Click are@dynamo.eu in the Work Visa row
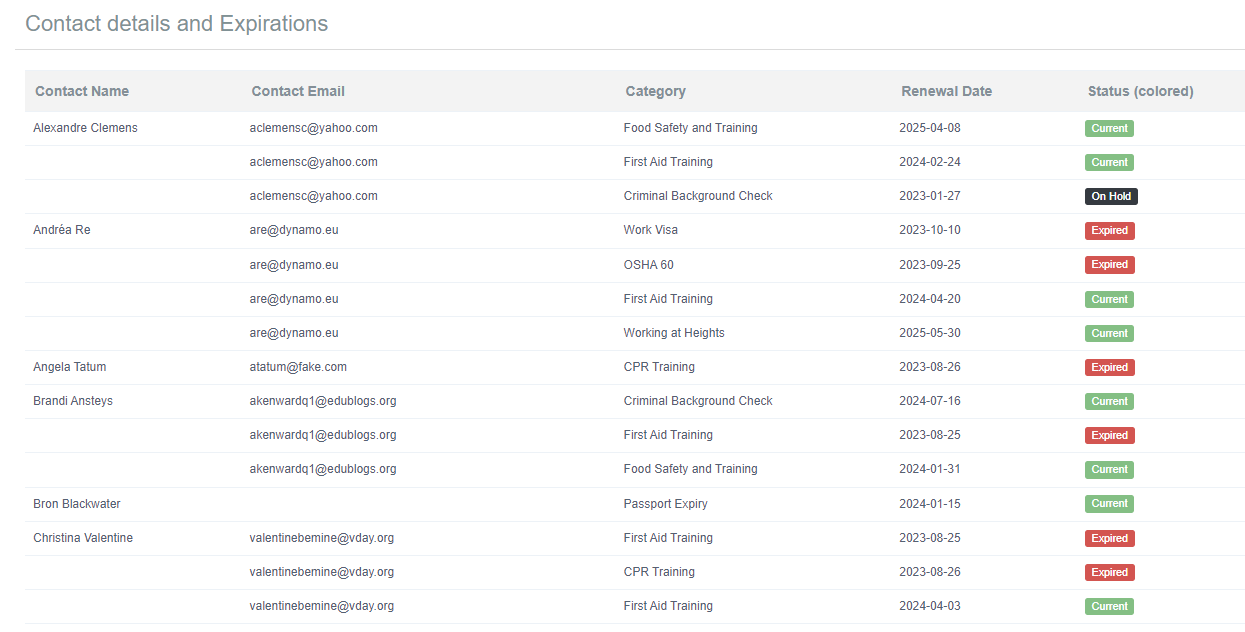The width and height of the screenshot is (1245, 632). tap(294, 230)
